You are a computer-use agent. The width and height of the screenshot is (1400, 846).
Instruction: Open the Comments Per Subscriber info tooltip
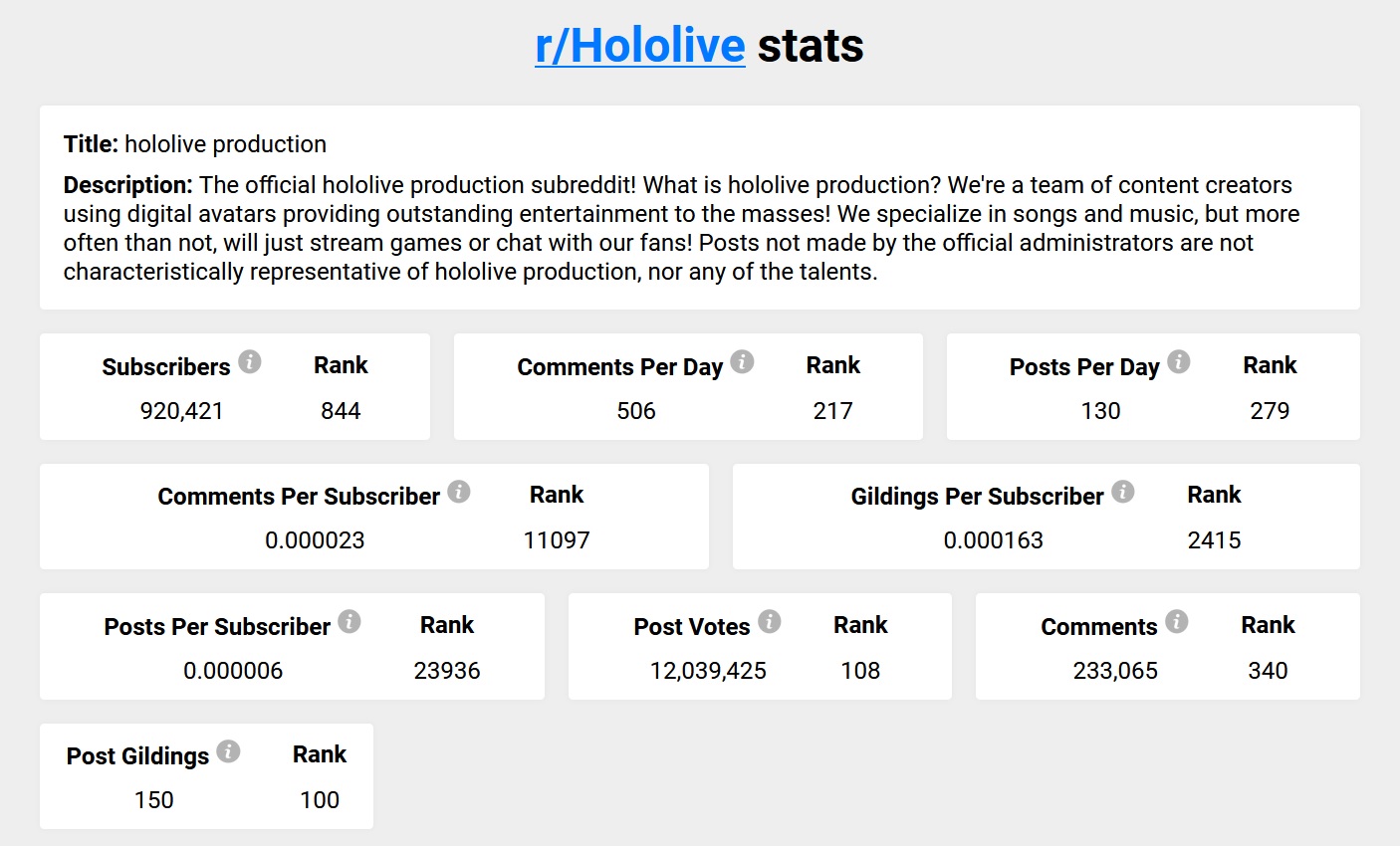tap(458, 491)
